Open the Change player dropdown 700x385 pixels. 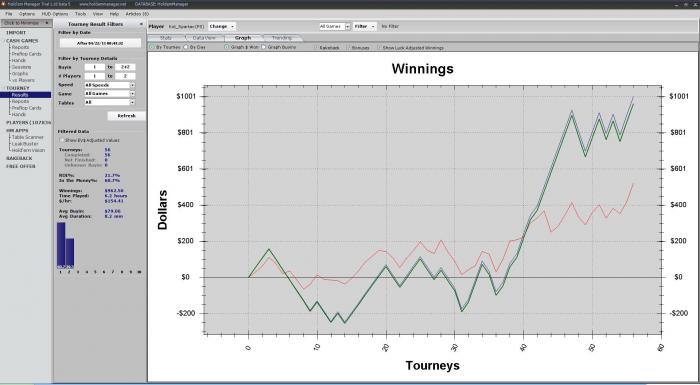pyautogui.click(x=222, y=26)
